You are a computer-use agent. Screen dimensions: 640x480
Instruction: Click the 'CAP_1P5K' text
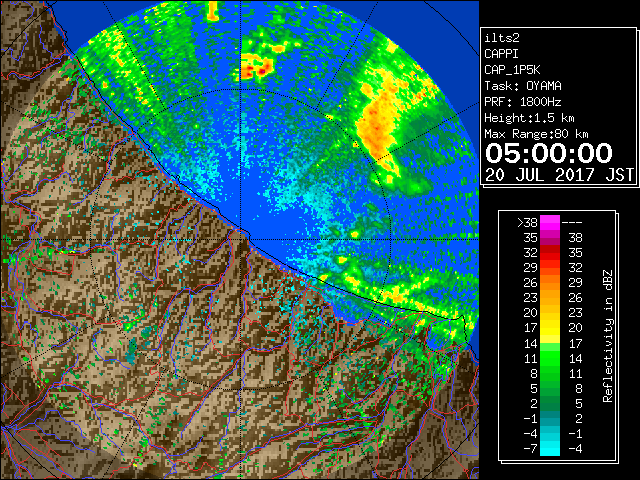point(512,70)
